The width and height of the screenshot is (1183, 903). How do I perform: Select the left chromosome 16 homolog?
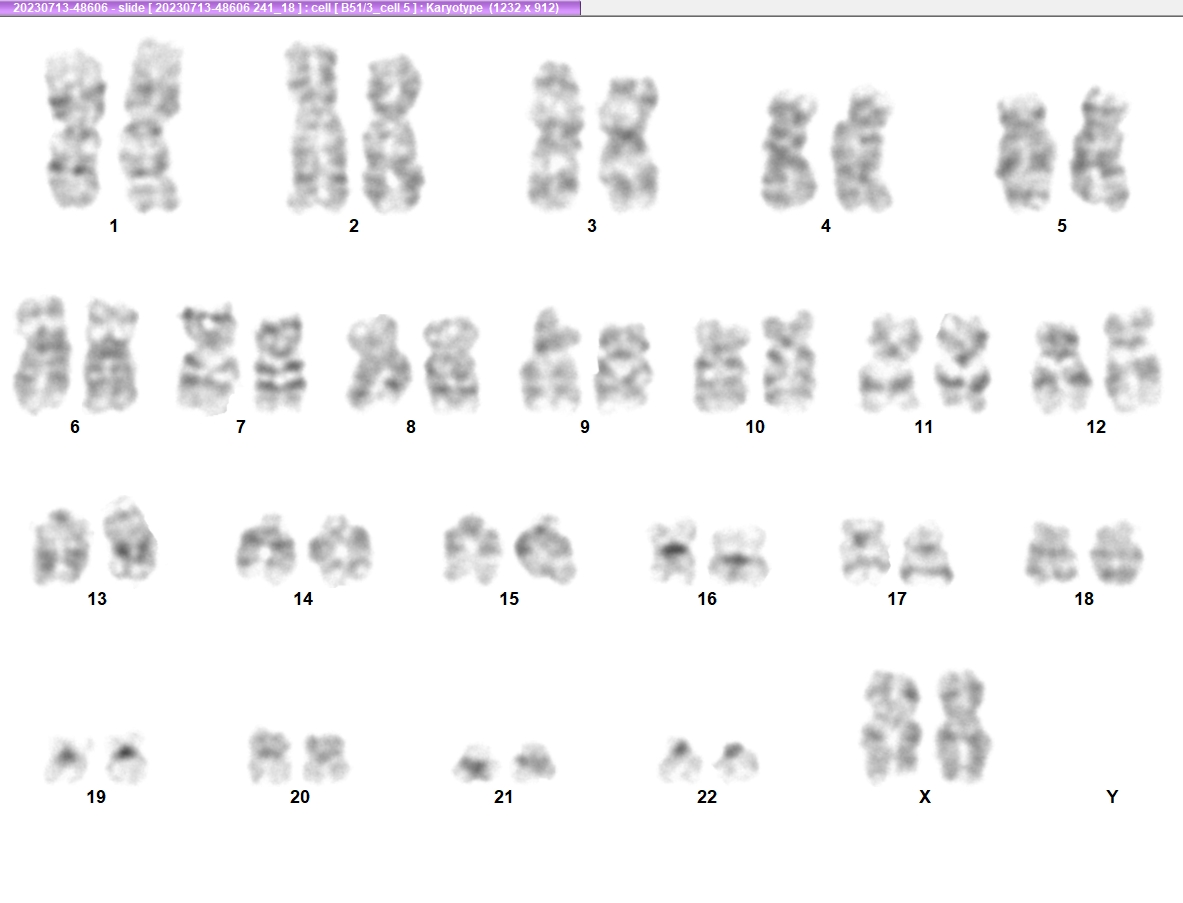[672, 551]
